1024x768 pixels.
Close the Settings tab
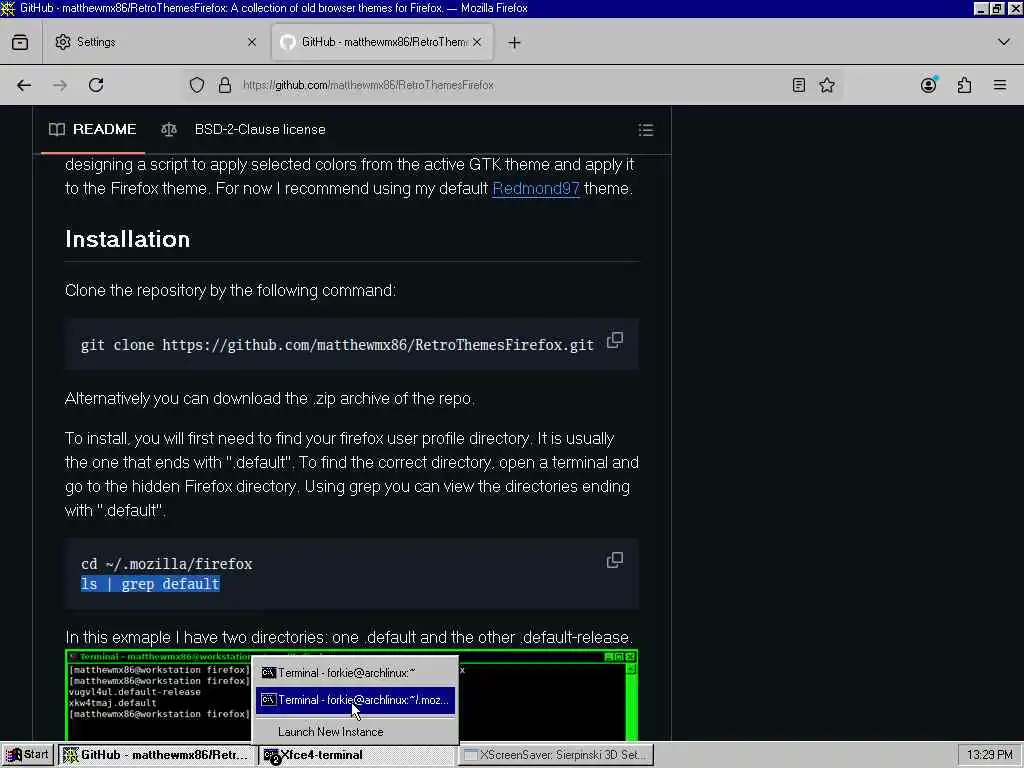pos(252,42)
